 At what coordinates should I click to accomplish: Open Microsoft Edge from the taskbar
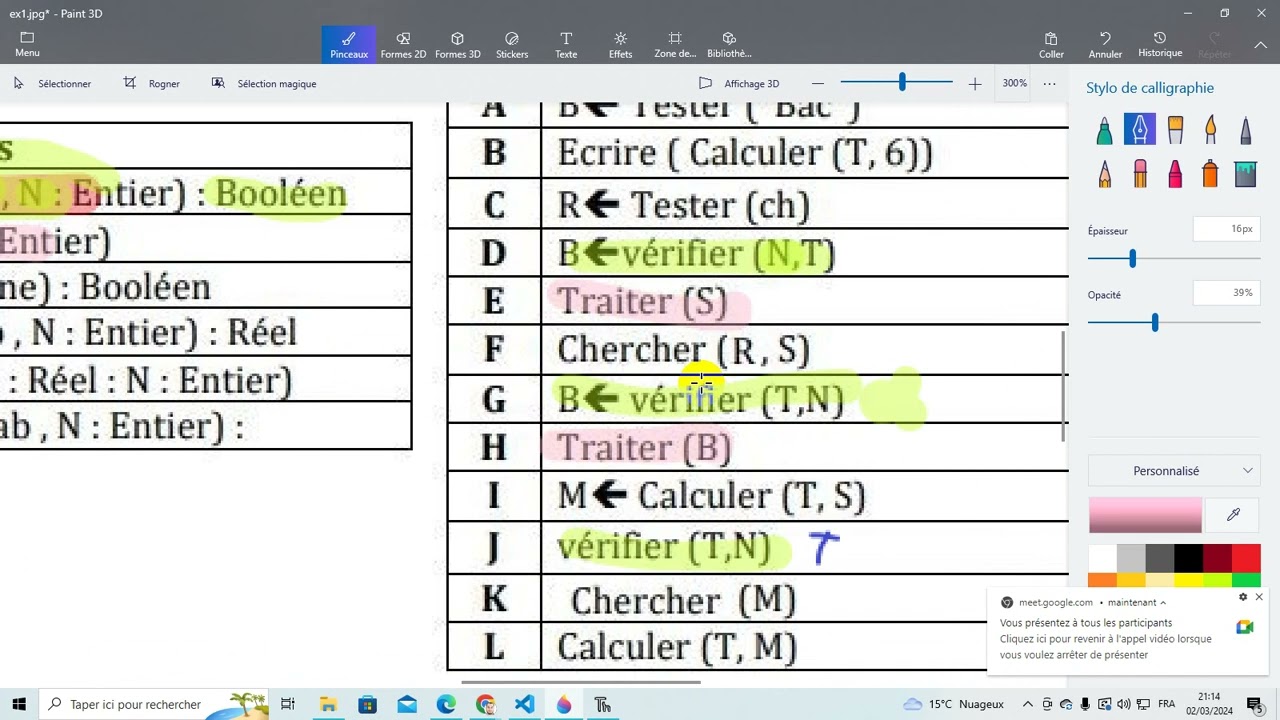pos(446,704)
